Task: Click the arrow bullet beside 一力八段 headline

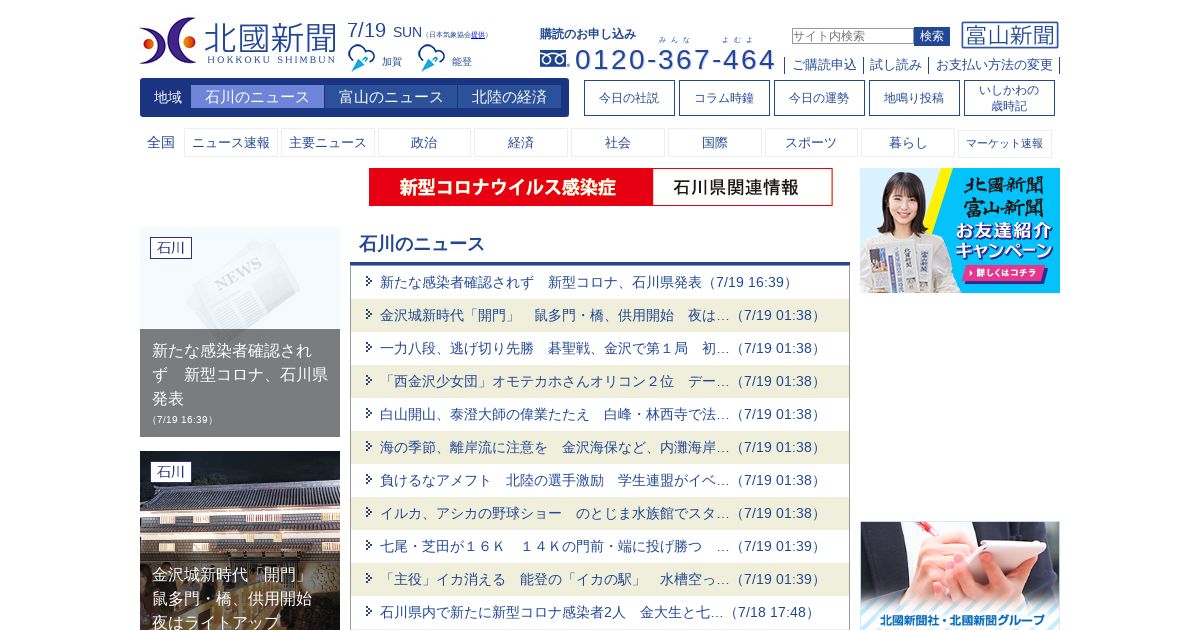Action: point(369,347)
